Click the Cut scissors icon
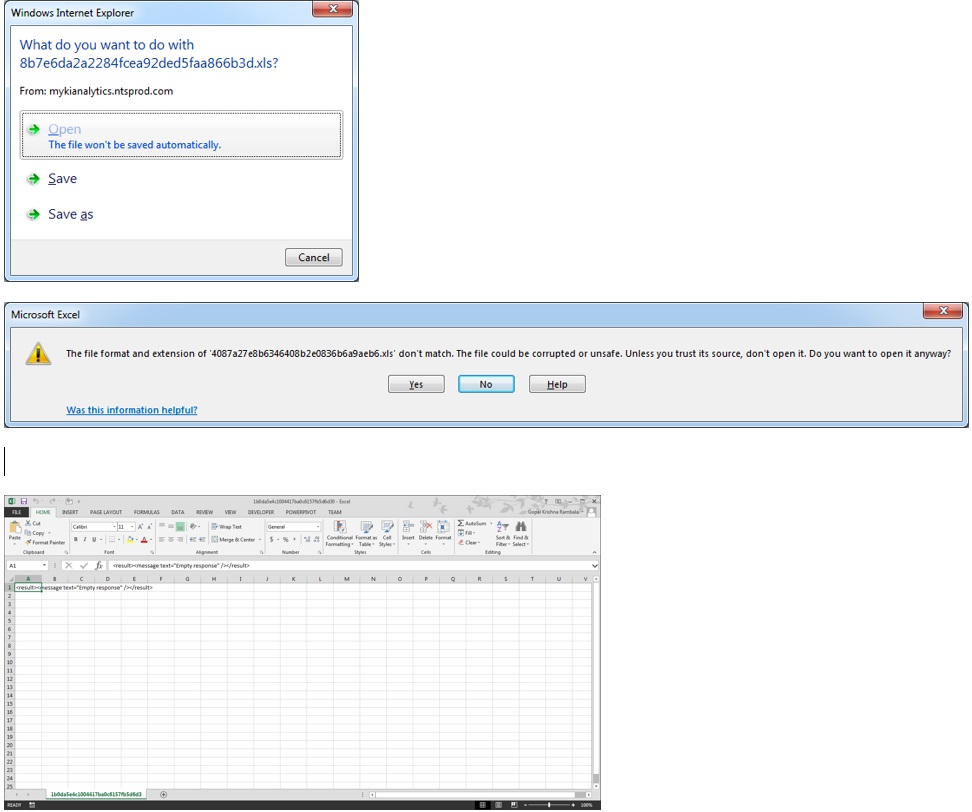 29,523
